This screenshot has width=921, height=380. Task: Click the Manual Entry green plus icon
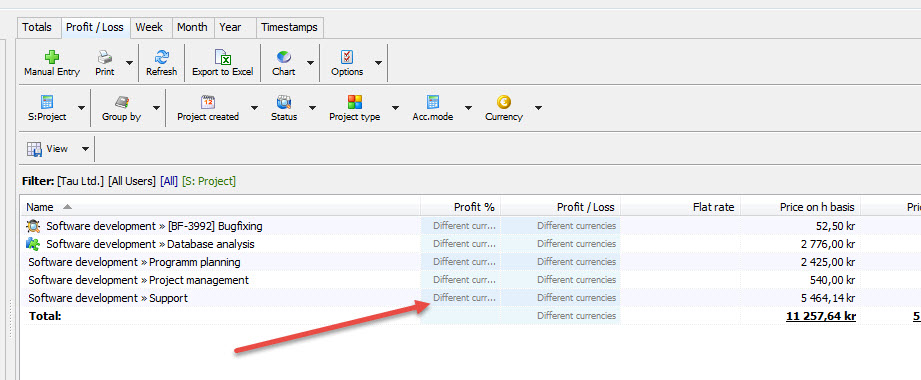click(52, 57)
